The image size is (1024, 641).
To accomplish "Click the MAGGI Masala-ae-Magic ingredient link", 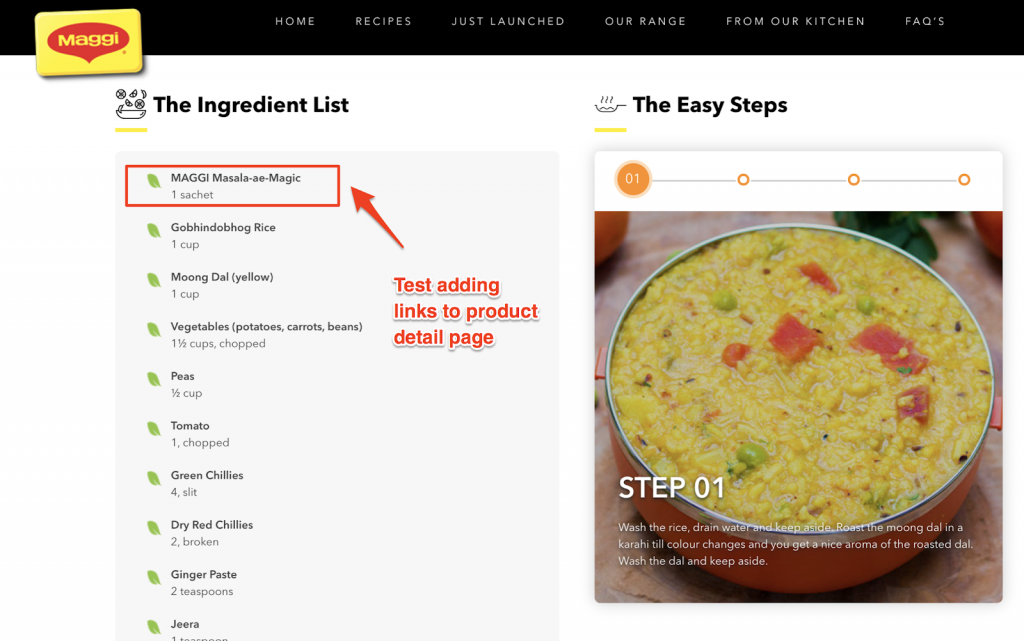I will point(236,178).
